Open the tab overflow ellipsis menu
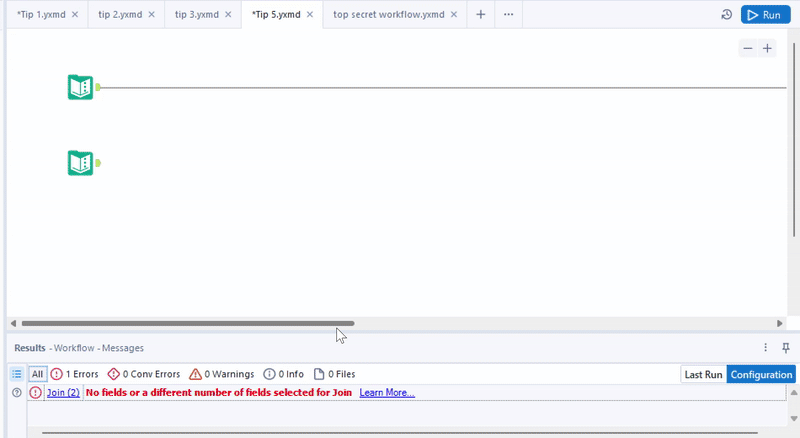This screenshot has height=438, width=800. click(x=509, y=14)
